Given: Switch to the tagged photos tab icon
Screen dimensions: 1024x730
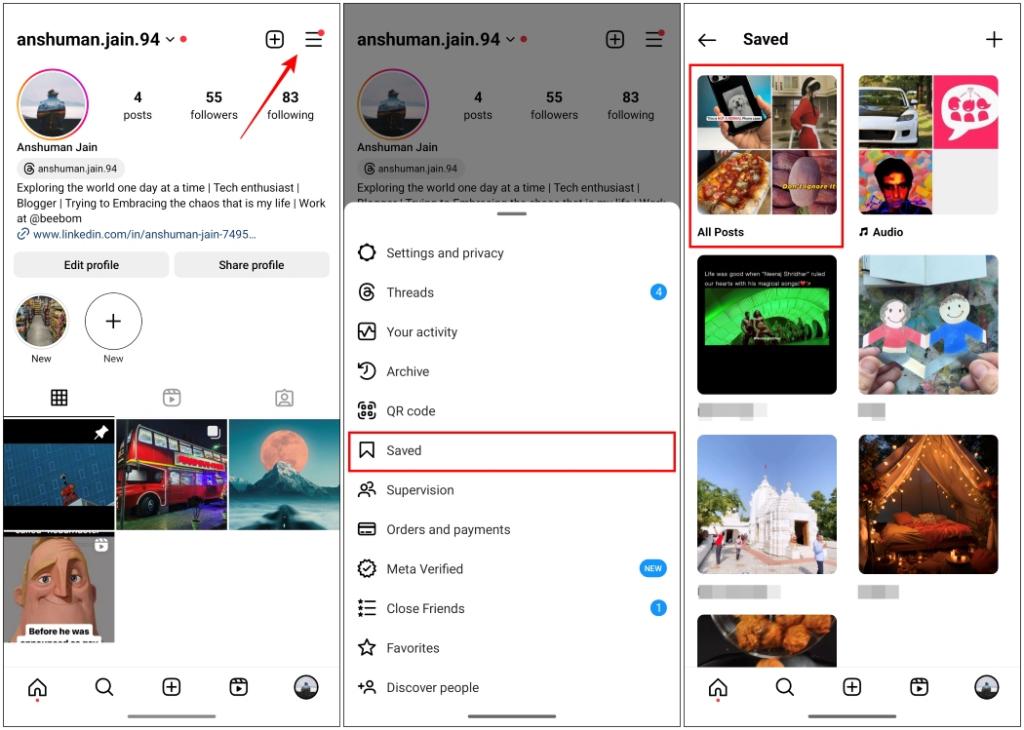Looking at the screenshot, I should [x=283, y=397].
